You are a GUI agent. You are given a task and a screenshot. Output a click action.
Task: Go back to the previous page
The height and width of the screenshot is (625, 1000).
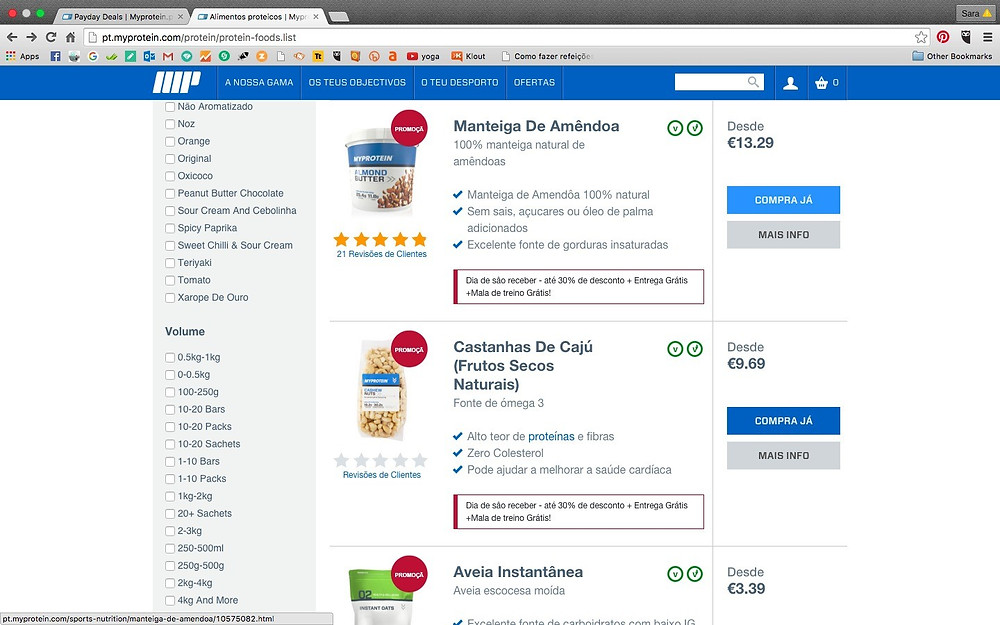[x=11, y=37]
